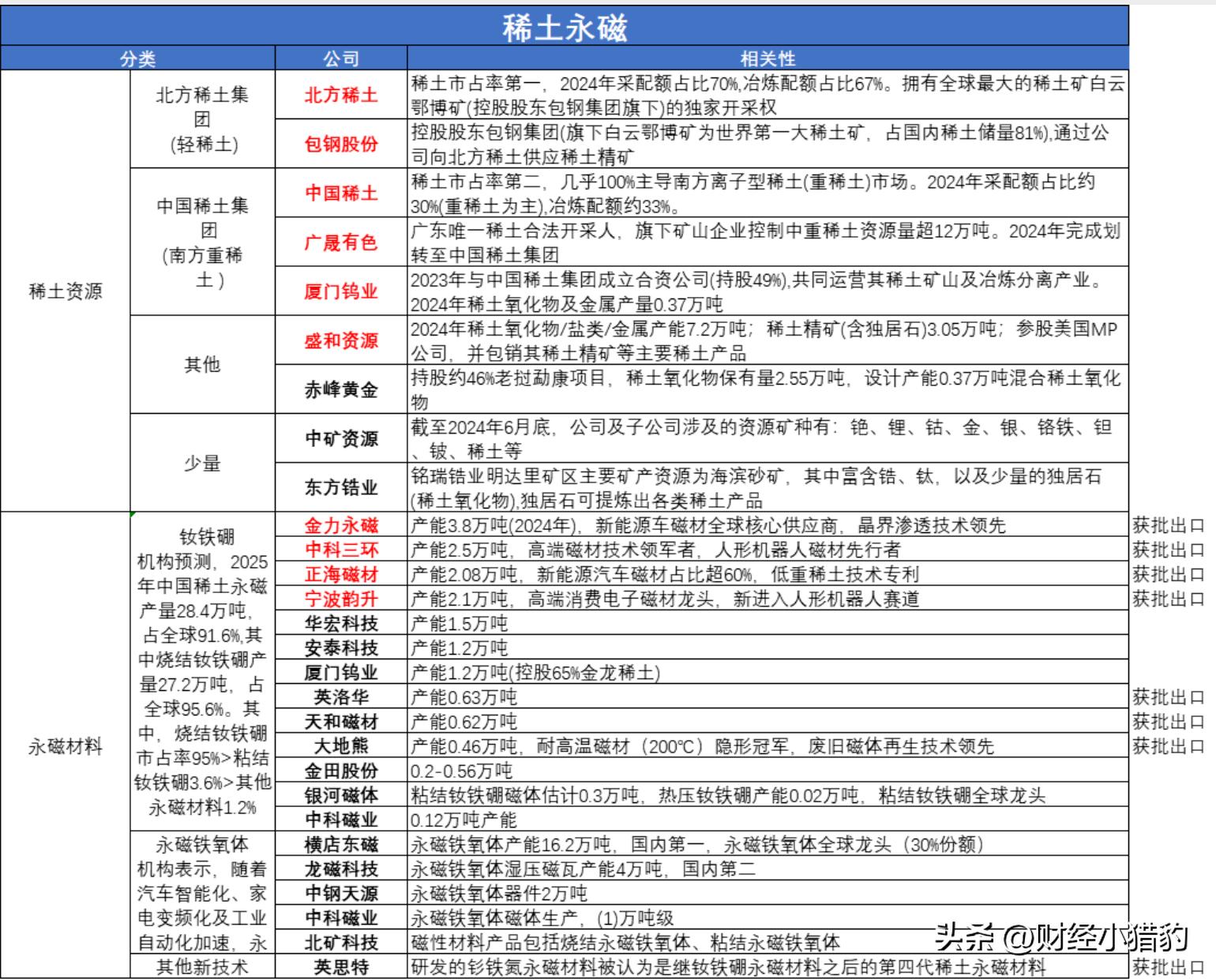The image size is (1216, 980).
Task: Click the 东方锆业 company cell
Action: 341,487
